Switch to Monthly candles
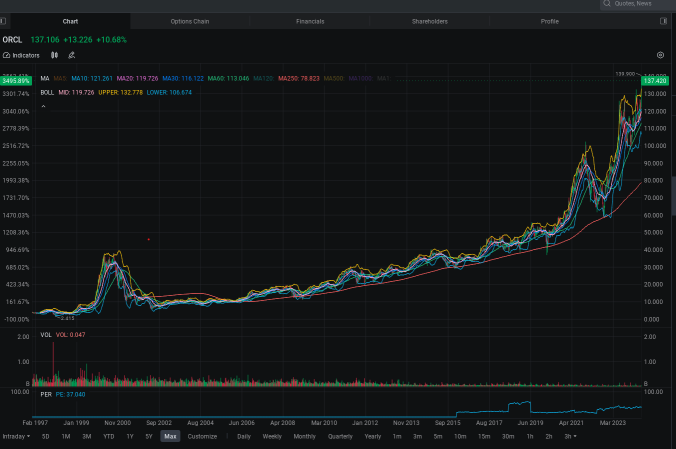 (304, 436)
